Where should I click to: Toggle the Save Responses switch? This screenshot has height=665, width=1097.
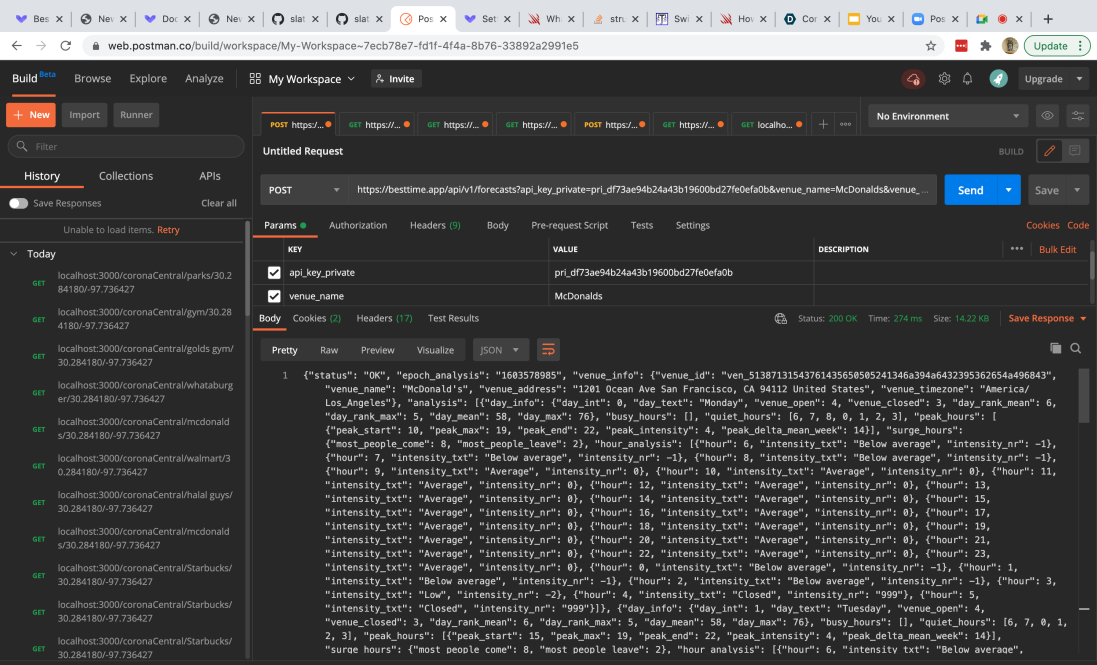pos(18,203)
